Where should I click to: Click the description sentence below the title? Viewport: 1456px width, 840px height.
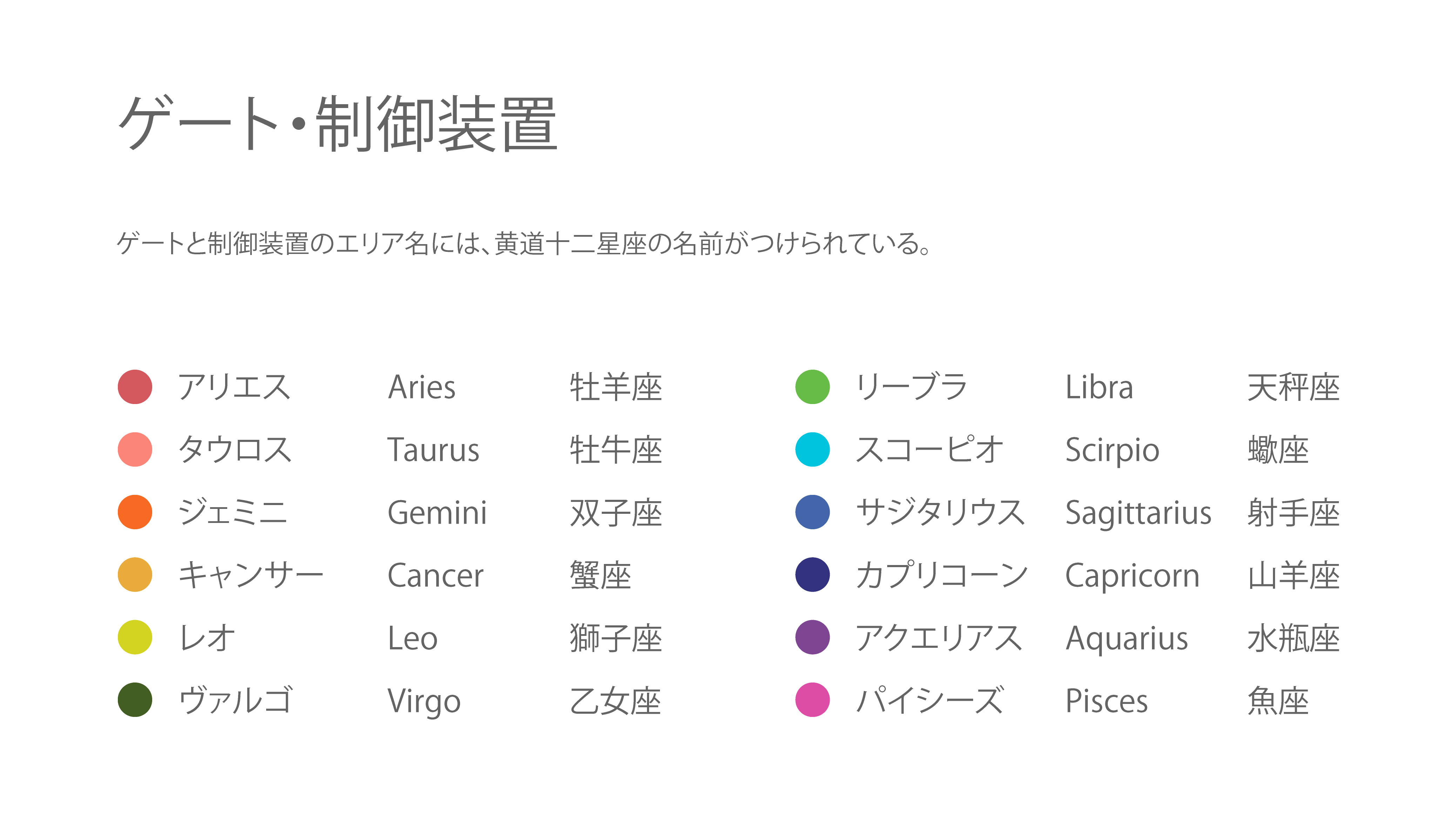click(x=524, y=243)
